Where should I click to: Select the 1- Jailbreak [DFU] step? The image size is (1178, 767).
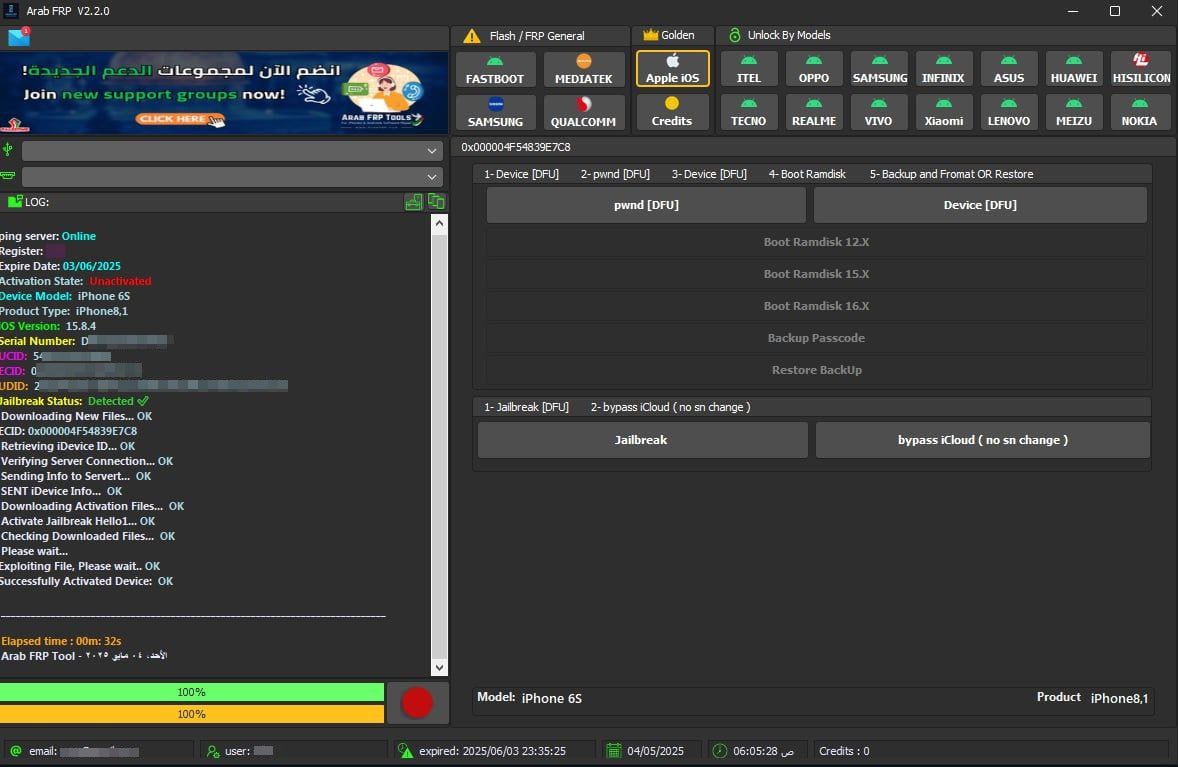point(526,406)
